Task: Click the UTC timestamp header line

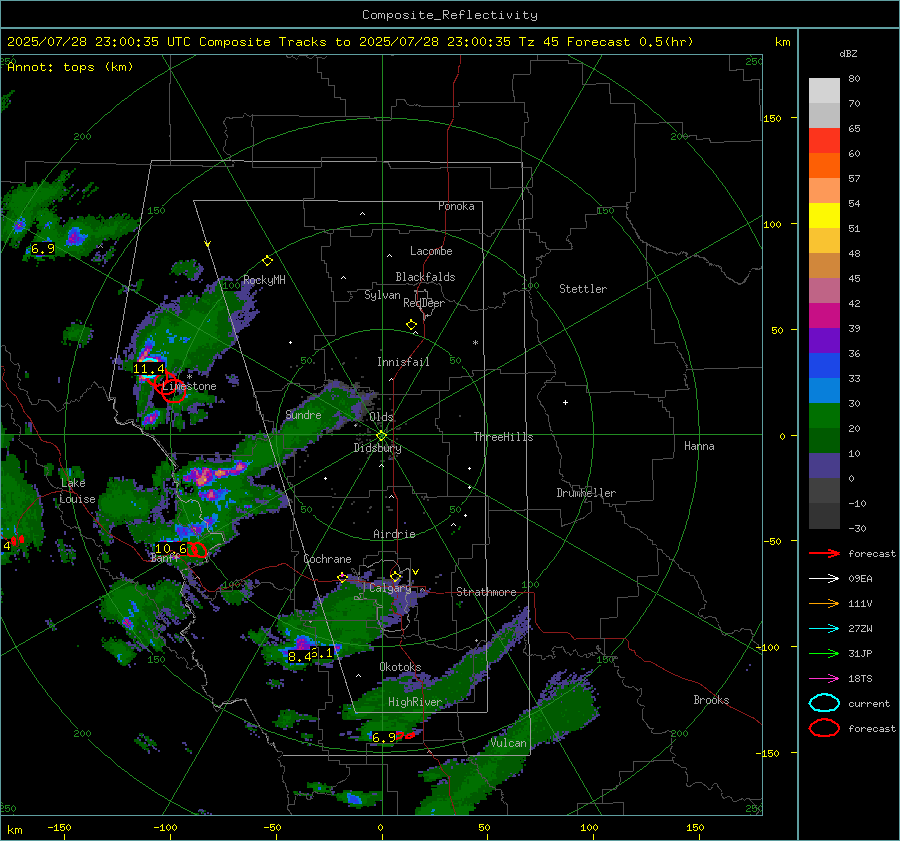Action: click(x=350, y=42)
